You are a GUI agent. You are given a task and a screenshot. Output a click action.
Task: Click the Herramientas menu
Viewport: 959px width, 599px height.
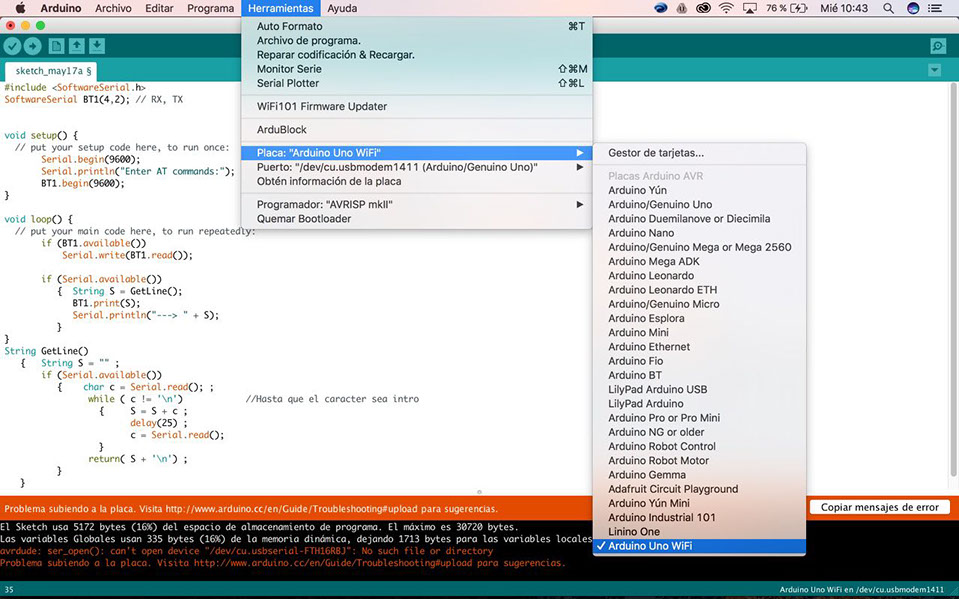(281, 8)
